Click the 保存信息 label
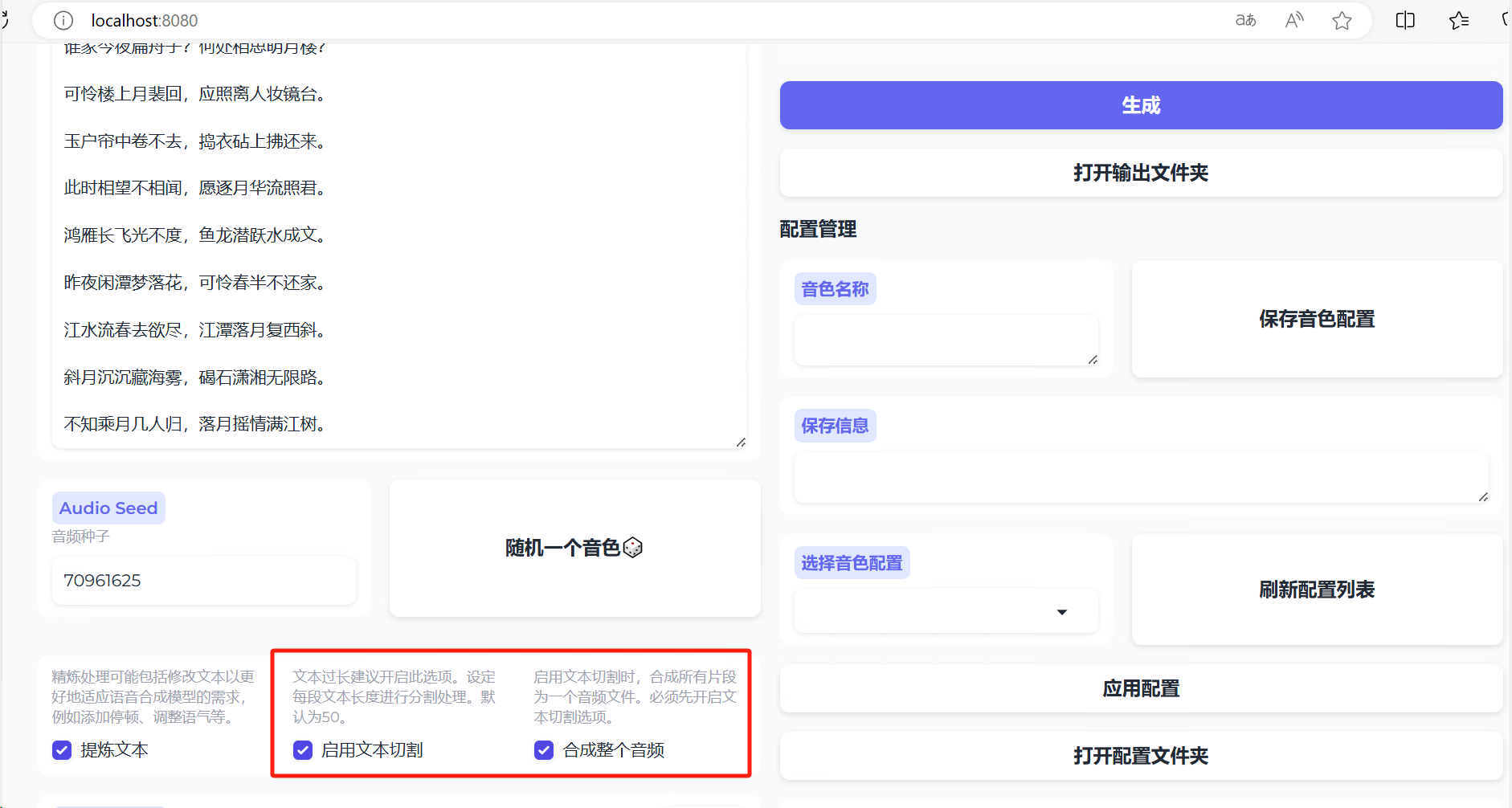The image size is (1512, 808). 835,426
